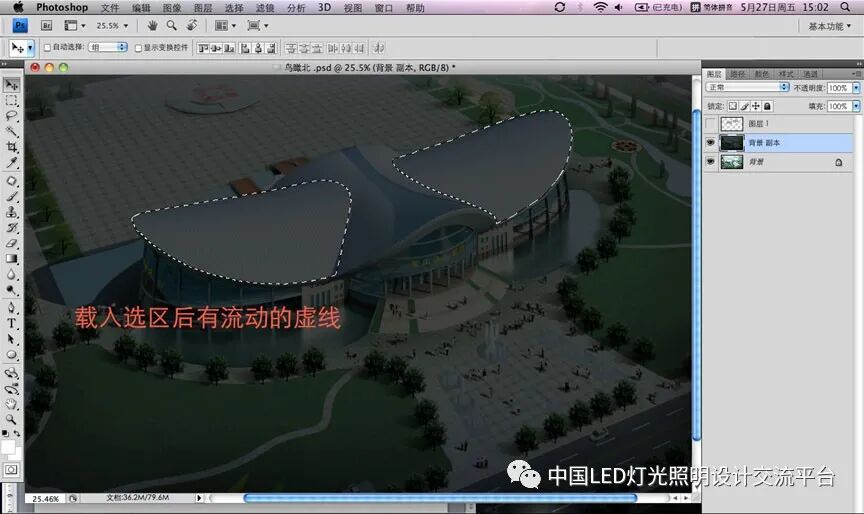Select the 3D Orbit camera tool
This screenshot has width=864, height=514.
[x=12, y=388]
